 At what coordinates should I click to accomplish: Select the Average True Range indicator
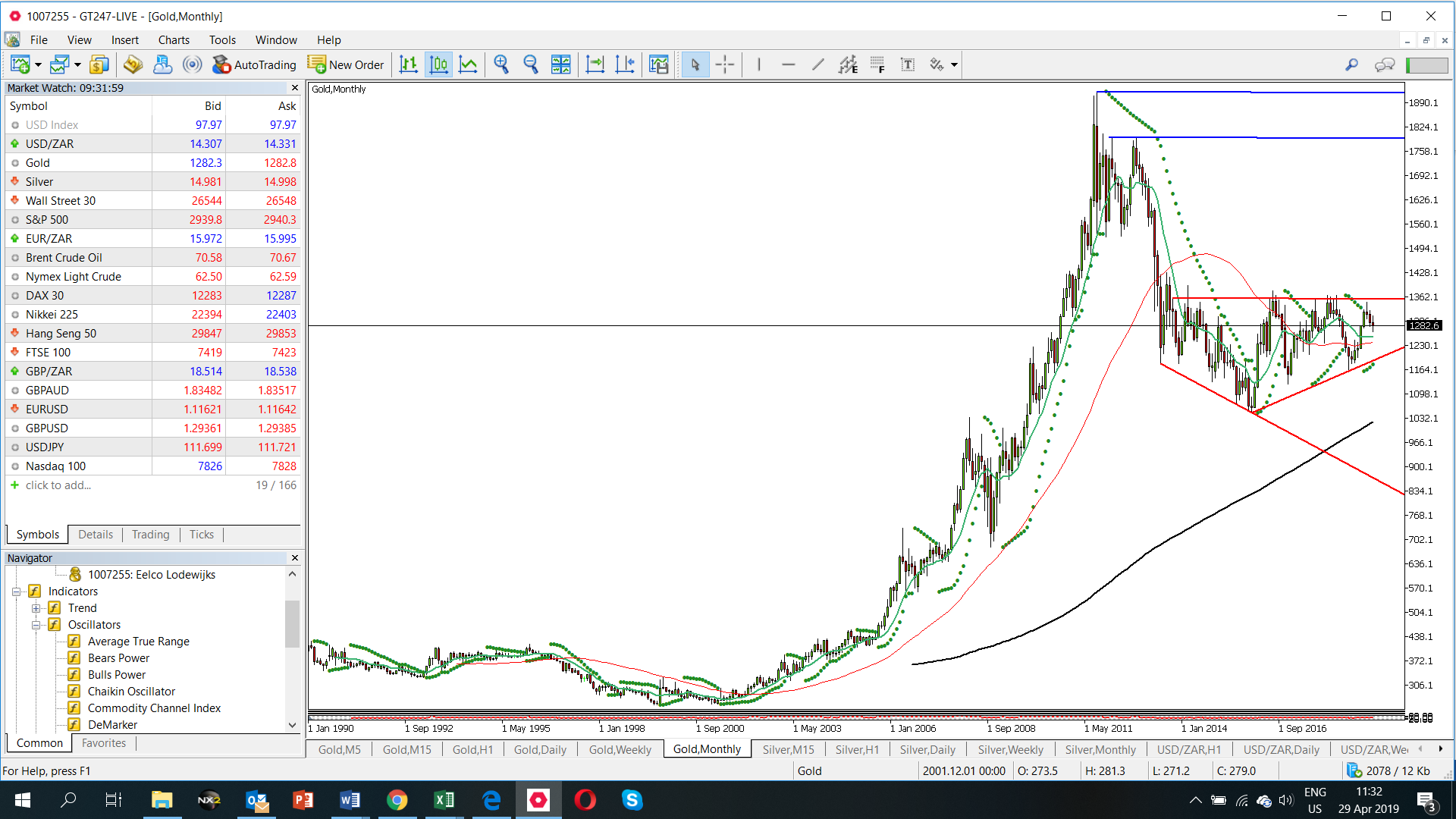point(138,642)
